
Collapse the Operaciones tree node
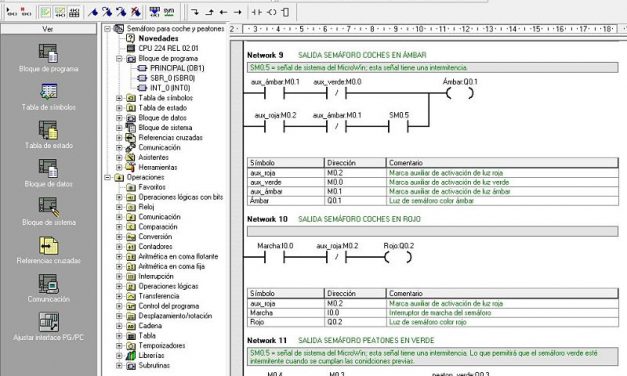coord(108,177)
